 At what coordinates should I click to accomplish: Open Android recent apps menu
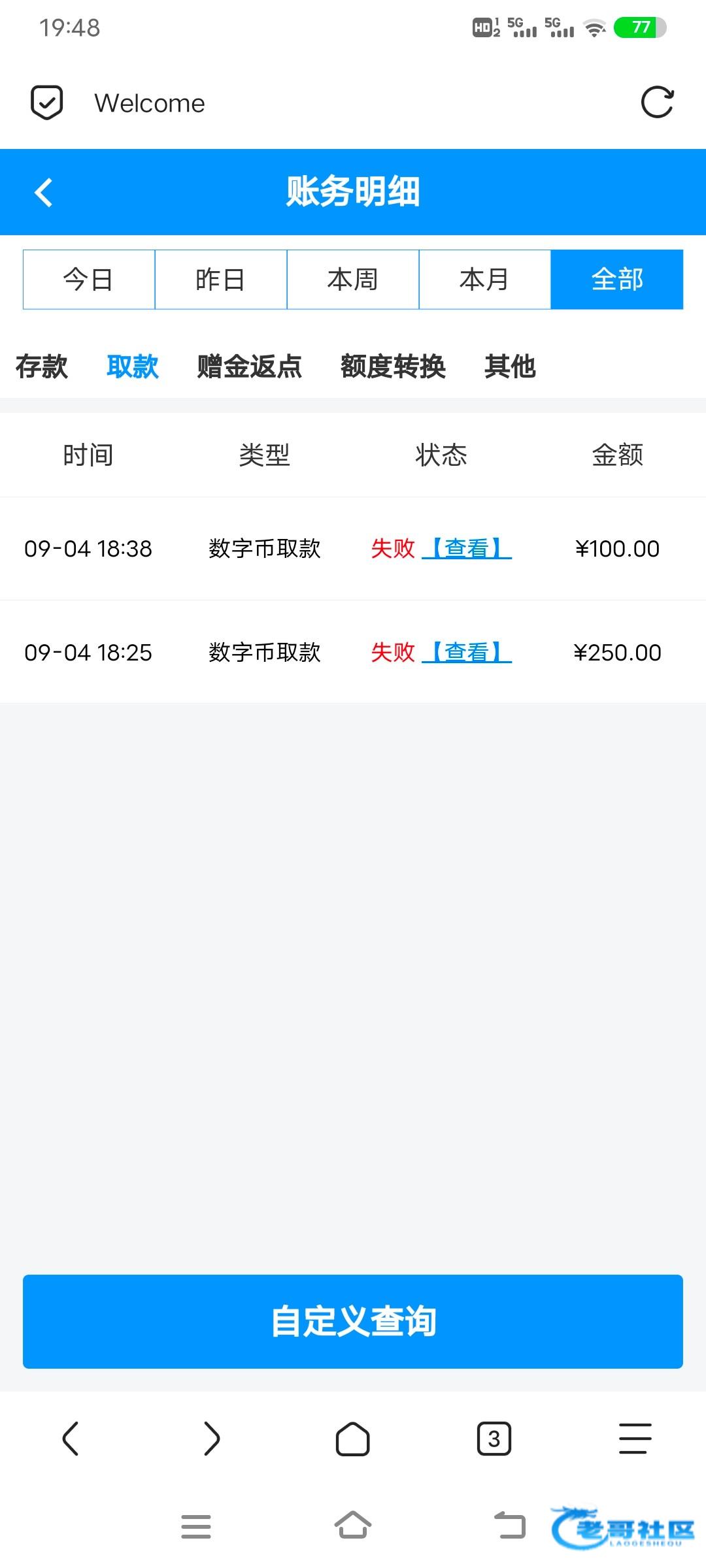tap(196, 1526)
